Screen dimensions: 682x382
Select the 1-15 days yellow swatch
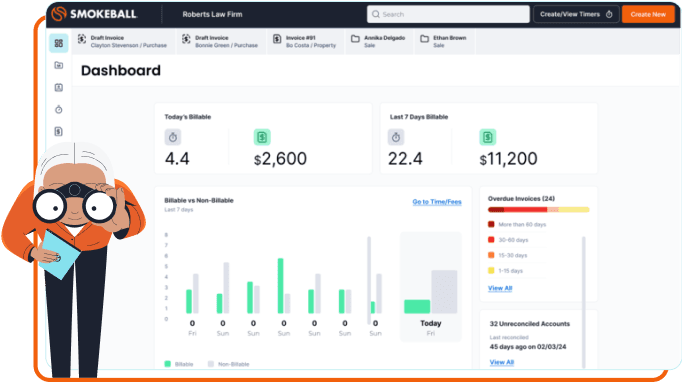click(x=491, y=271)
